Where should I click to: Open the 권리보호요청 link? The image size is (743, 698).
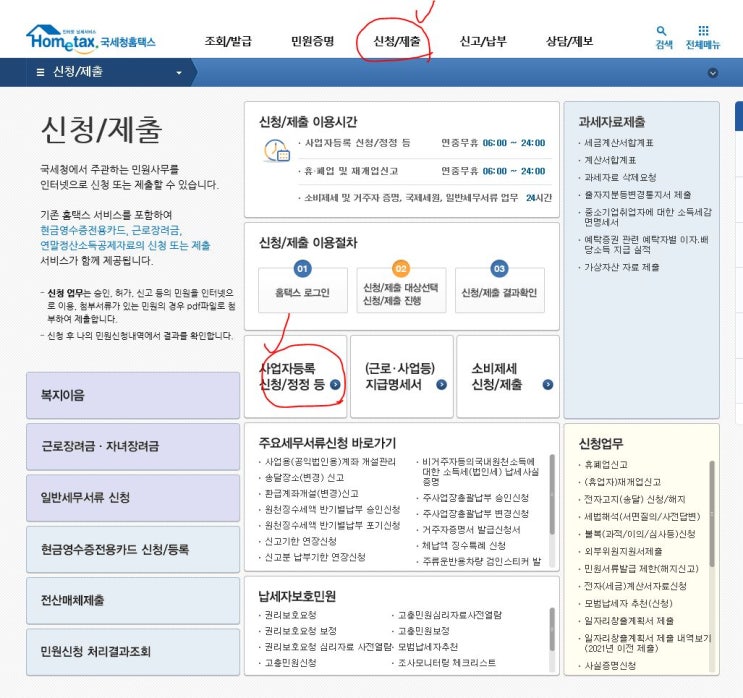(290, 615)
